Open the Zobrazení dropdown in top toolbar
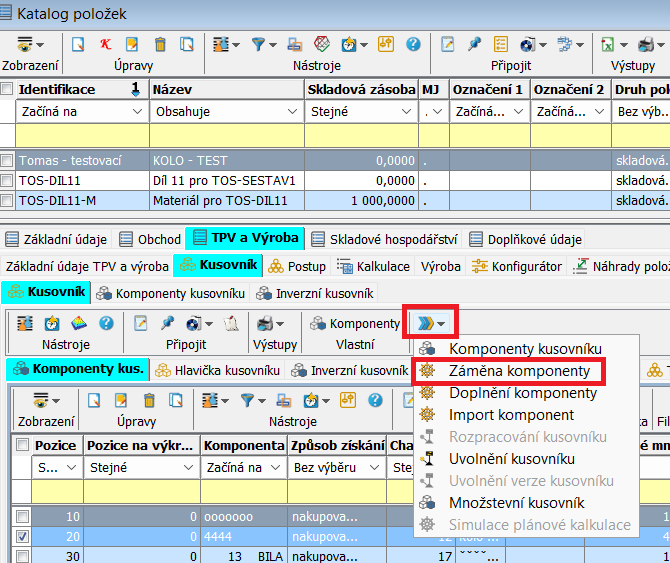This screenshot has width=670, height=563. (29, 44)
